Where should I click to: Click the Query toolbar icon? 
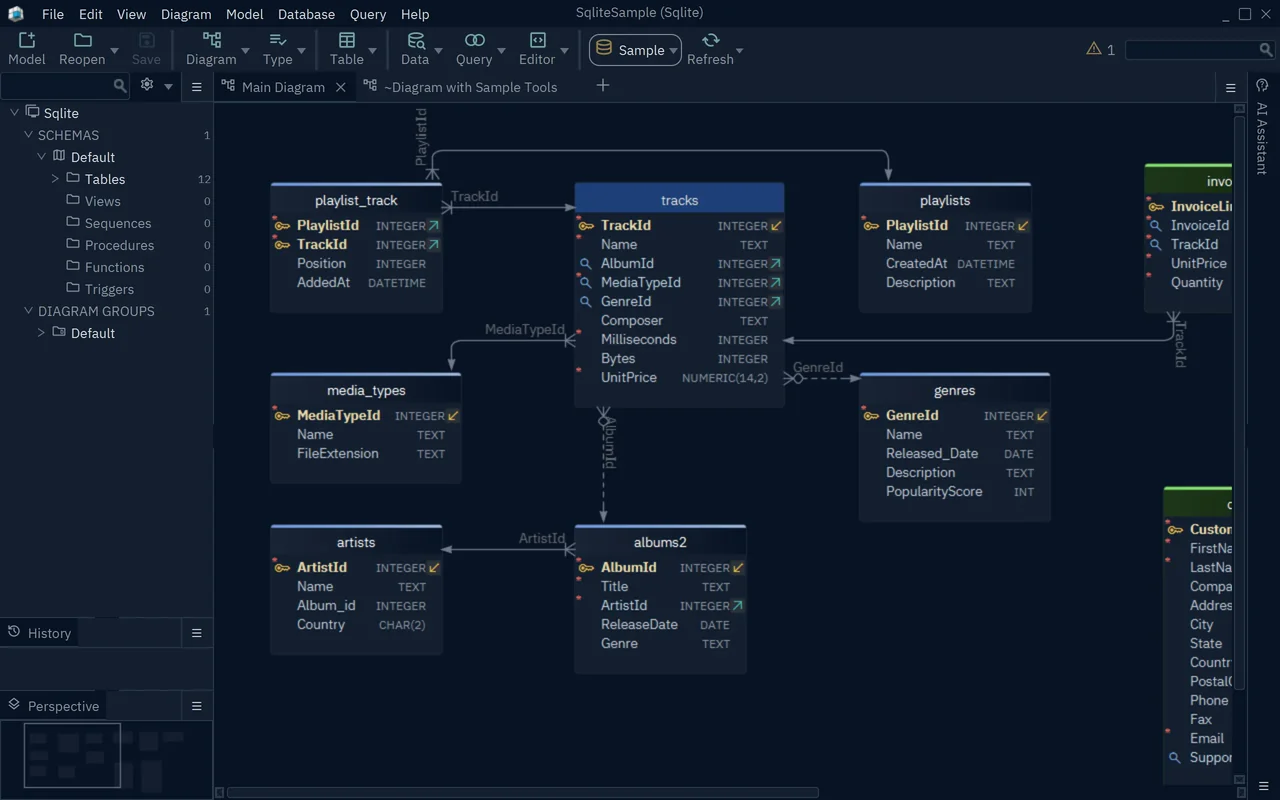coord(474,41)
